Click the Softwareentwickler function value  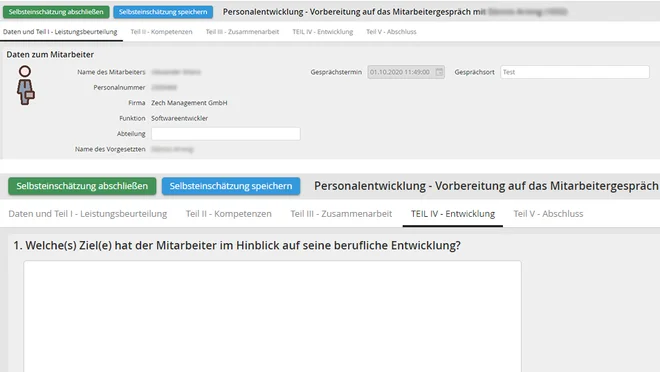click(x=180, y=118)
